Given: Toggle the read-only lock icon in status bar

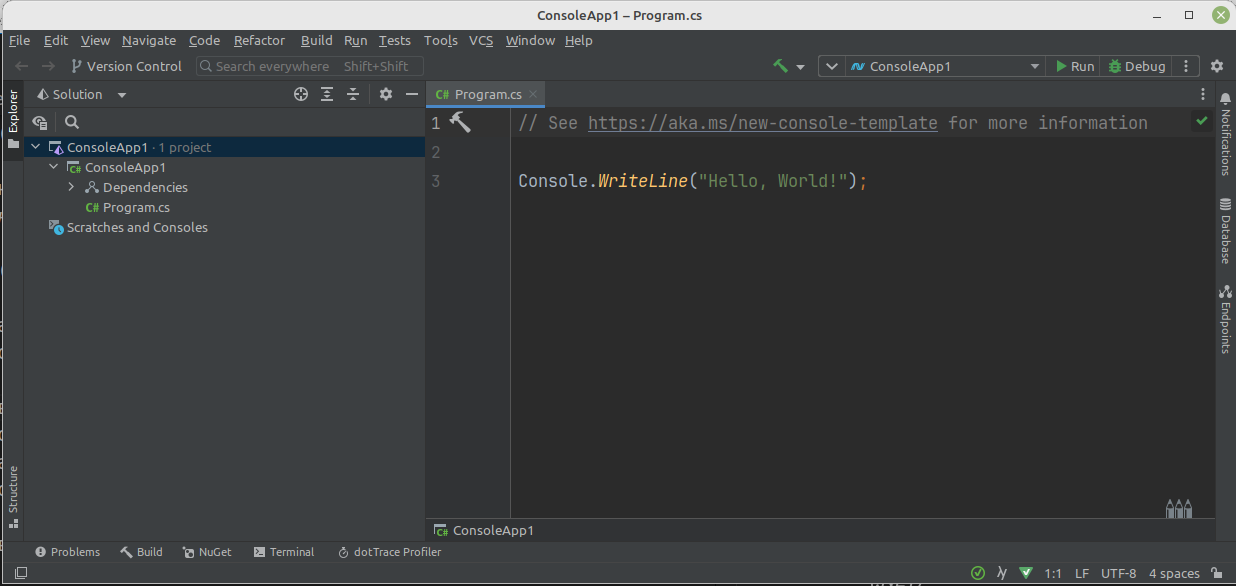Looking at the screenshot, I should [x=1218, y=573].
